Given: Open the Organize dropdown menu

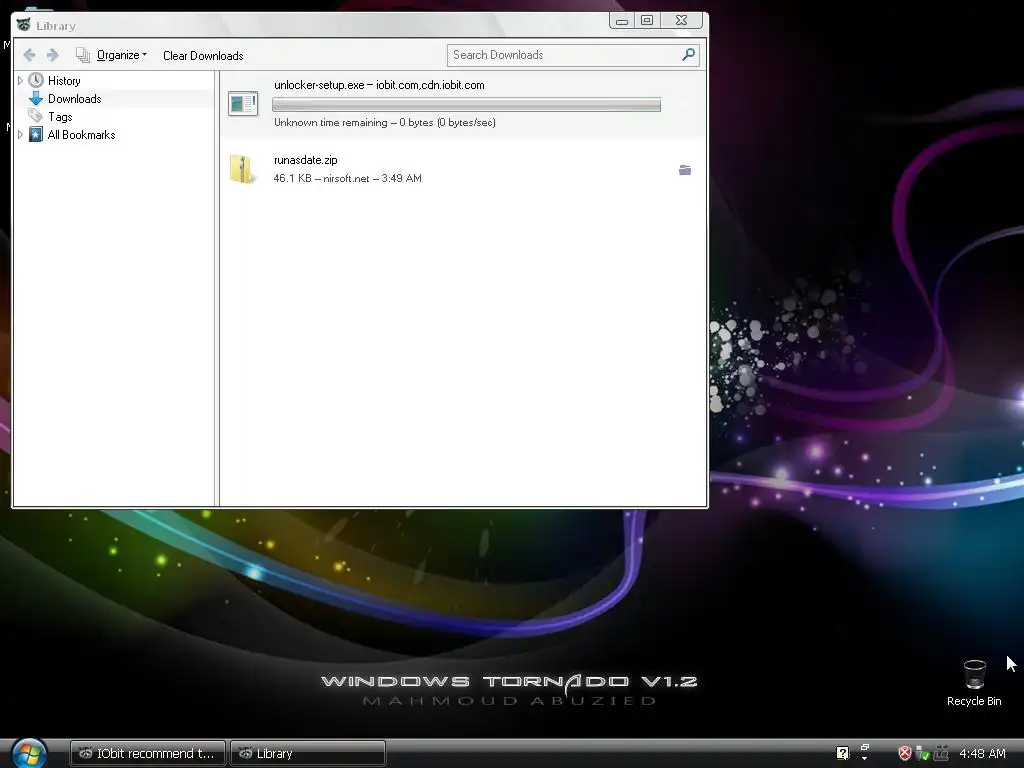Looking at the screenshot, I should point(112,56).
